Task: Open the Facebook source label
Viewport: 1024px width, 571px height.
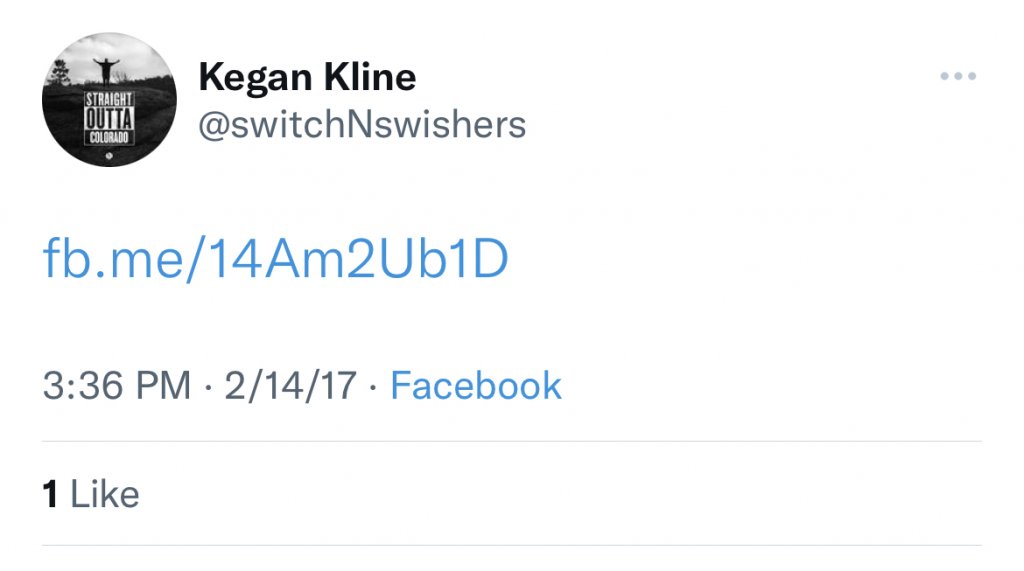Action: pos(476,386)
